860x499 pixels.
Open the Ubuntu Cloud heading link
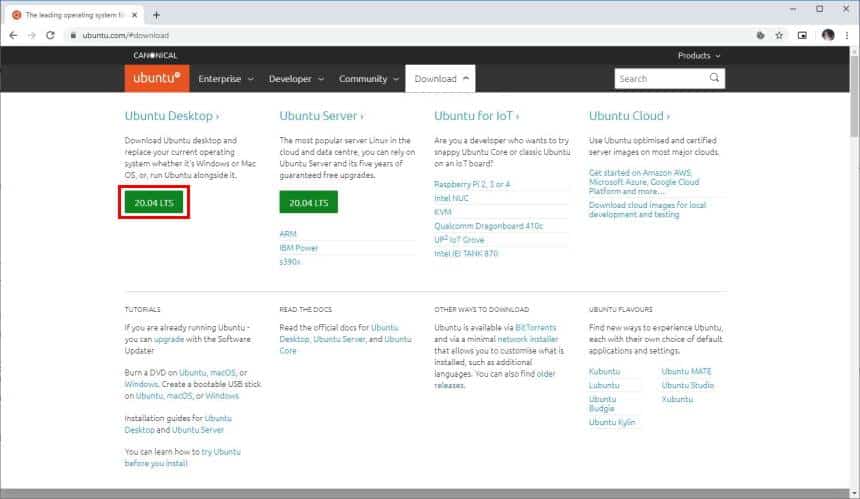[629, 116]
